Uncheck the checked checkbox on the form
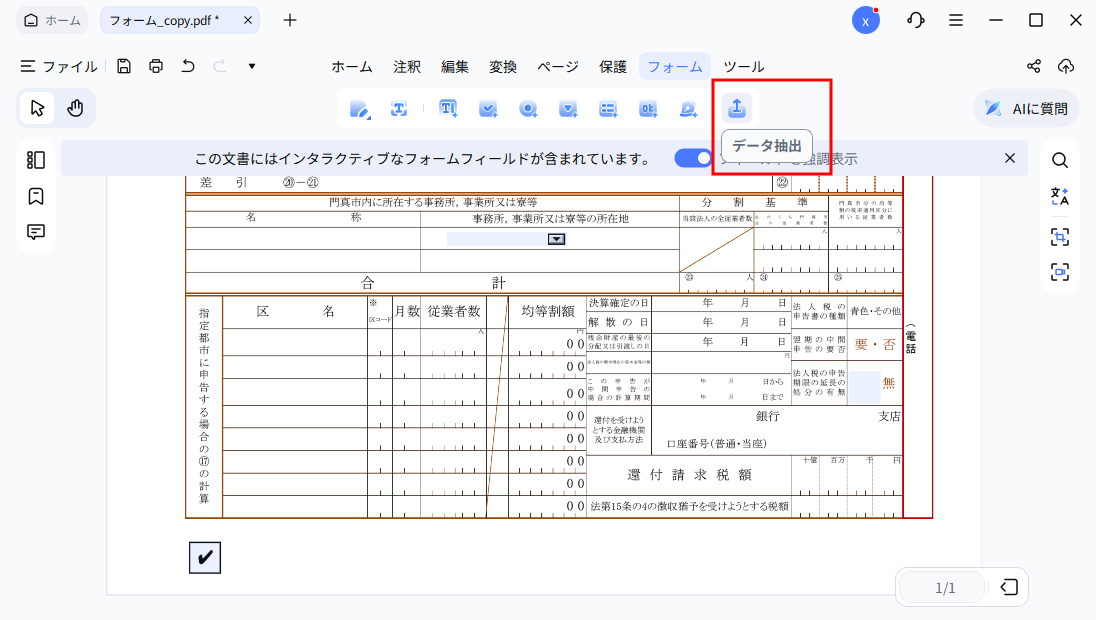This screenshot has width=1096, height=620. point(205,558)
